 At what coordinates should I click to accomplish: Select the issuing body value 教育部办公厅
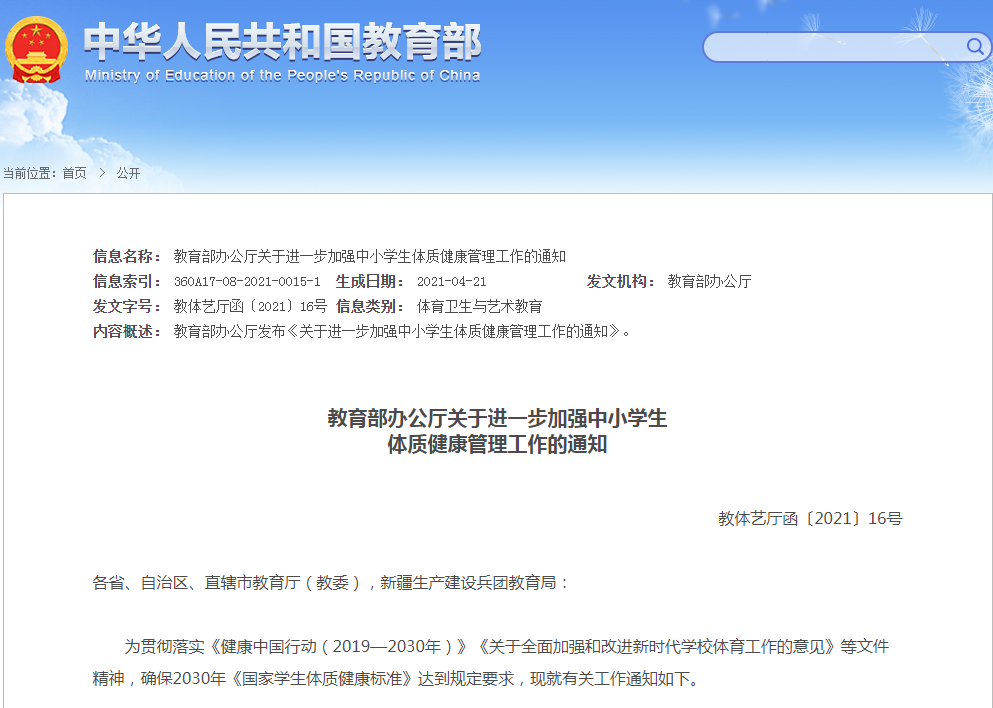click(709, 281)
